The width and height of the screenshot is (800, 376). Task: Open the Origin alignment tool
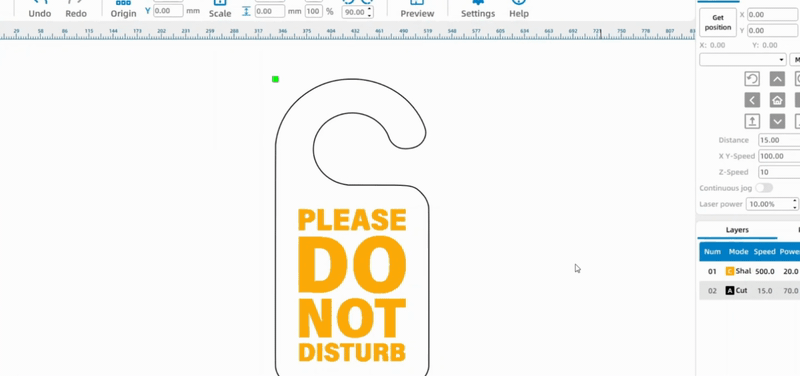pos(123,9)
